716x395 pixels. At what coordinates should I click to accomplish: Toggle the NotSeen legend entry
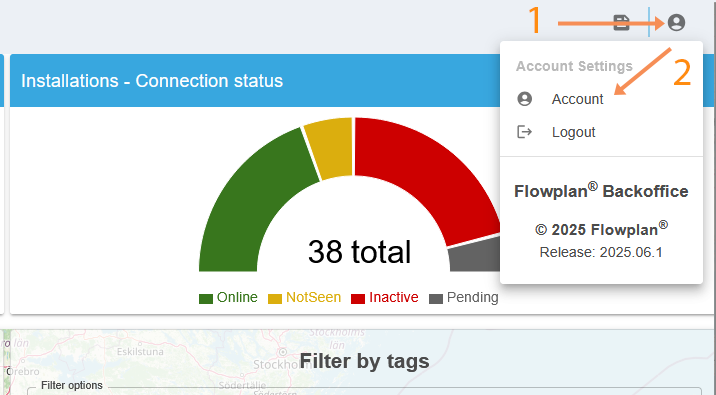pyautogui.click(x=304, y=298)
